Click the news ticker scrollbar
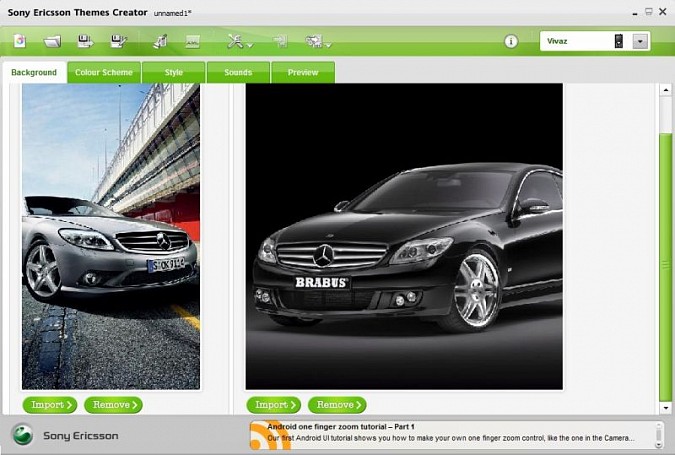Screen dimensions: 675x455 pos(659,435)
